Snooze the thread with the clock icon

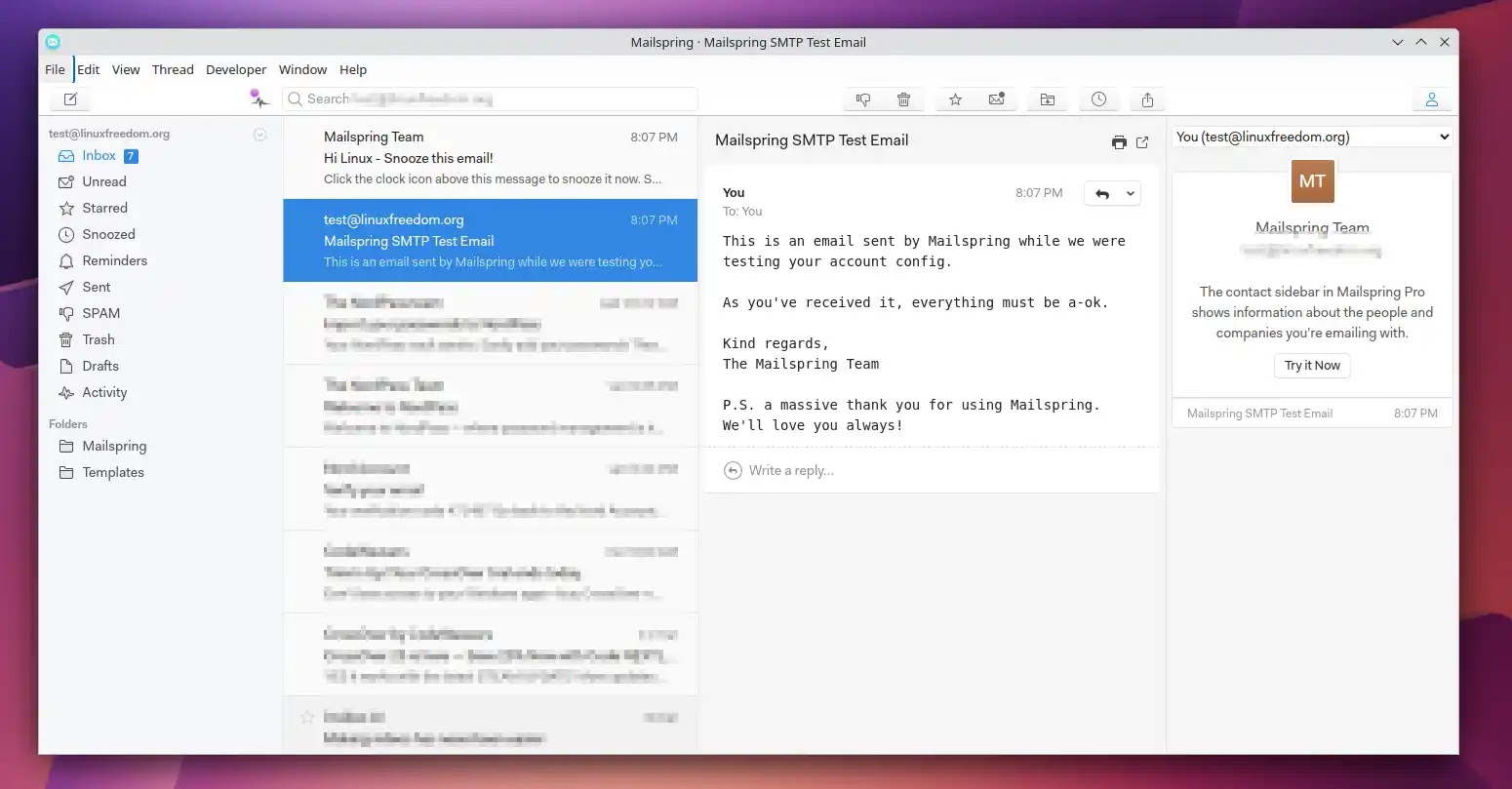click(1098, 99)
